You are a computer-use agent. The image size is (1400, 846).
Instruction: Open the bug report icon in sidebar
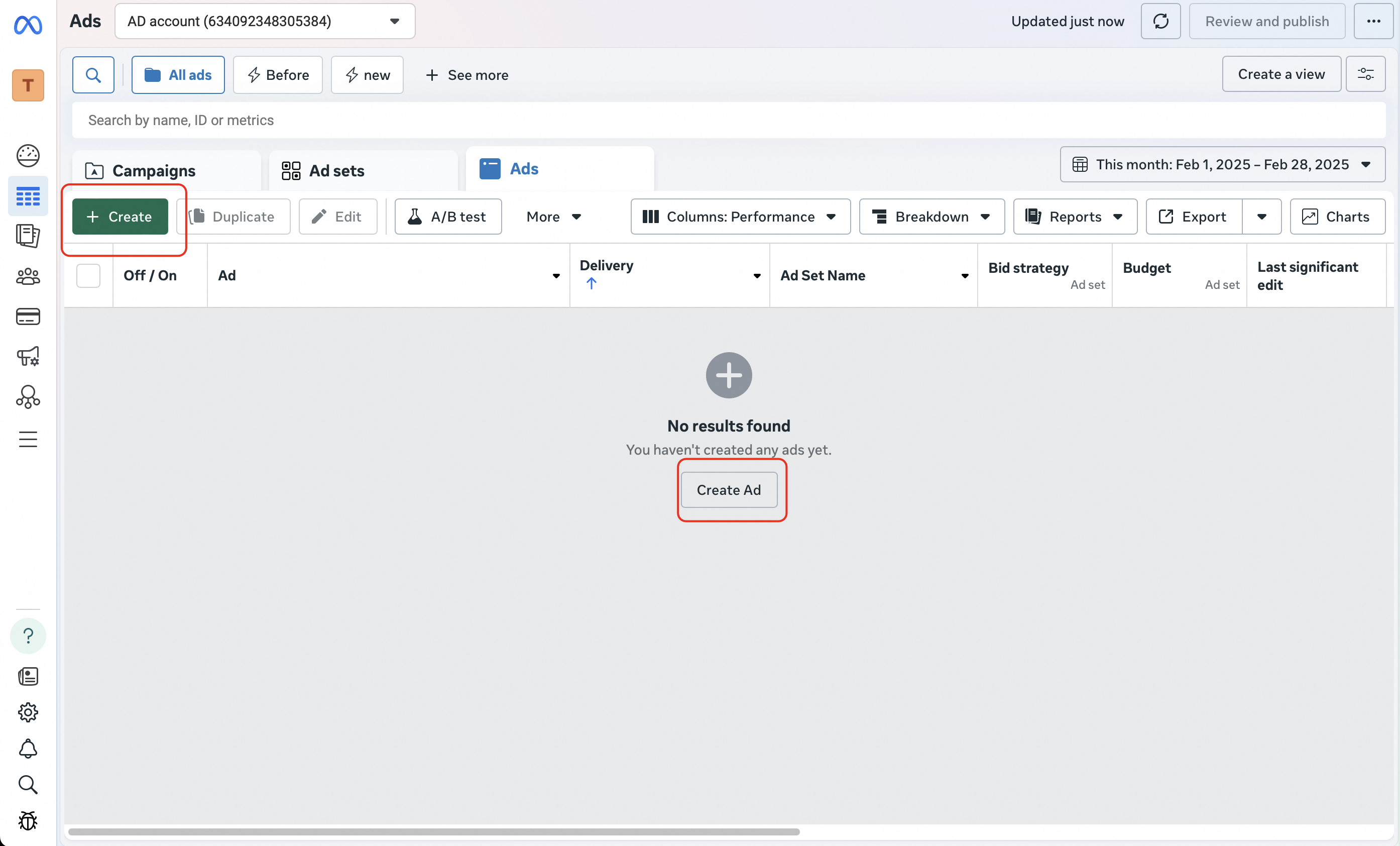pos(28,820)
